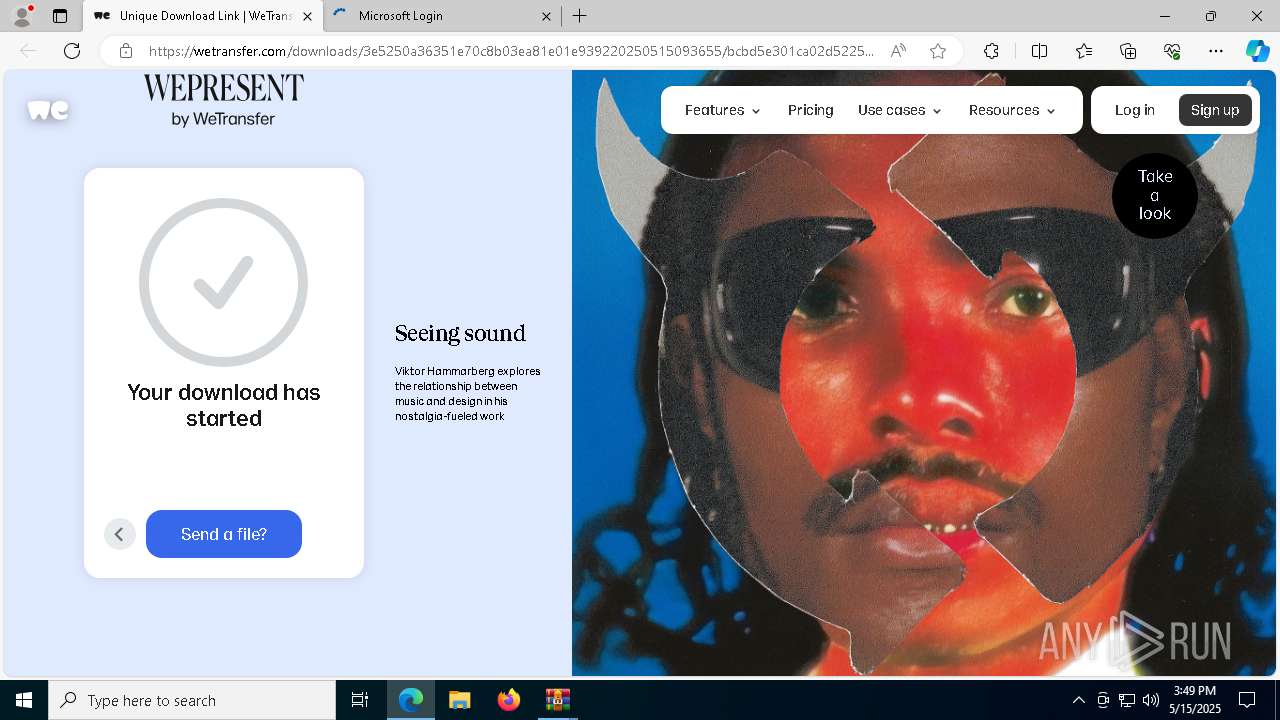Click the volume speaker tray icon
Viewport: 1280px width, 720px height.
[1151, 700]
